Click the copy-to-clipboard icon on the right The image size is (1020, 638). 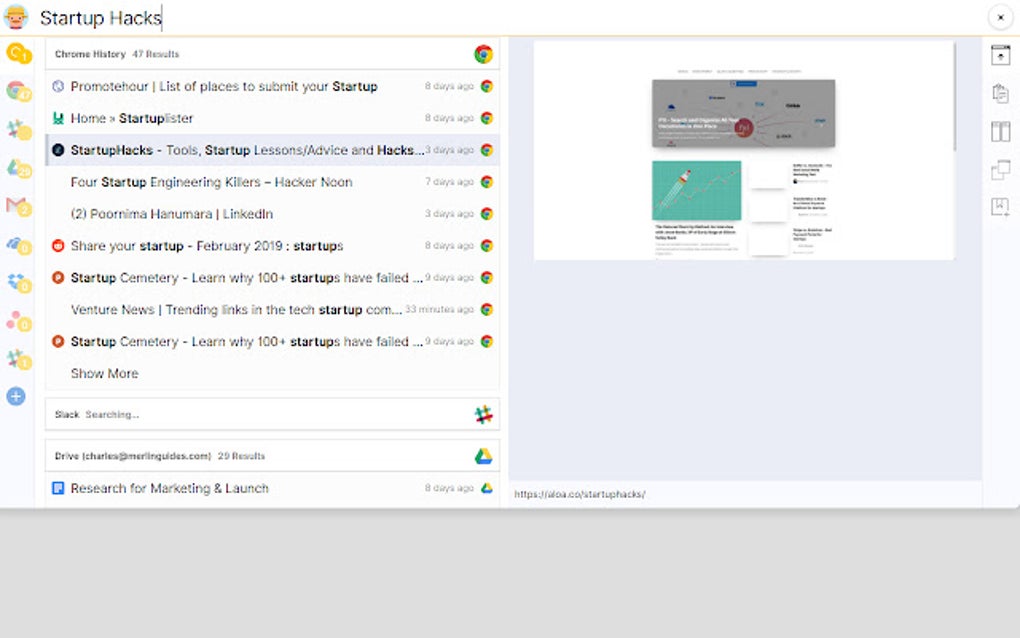(x=1000, y=94)
